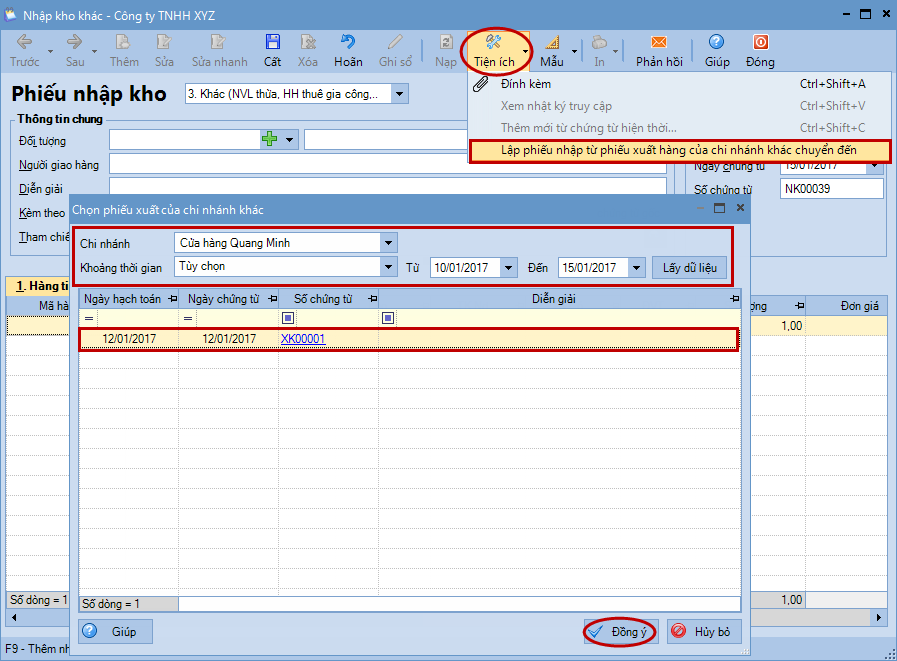Expand the Chi nhánh branch dropdown
The height and width of the screenshot is (661, 897).
coord(388,243)
